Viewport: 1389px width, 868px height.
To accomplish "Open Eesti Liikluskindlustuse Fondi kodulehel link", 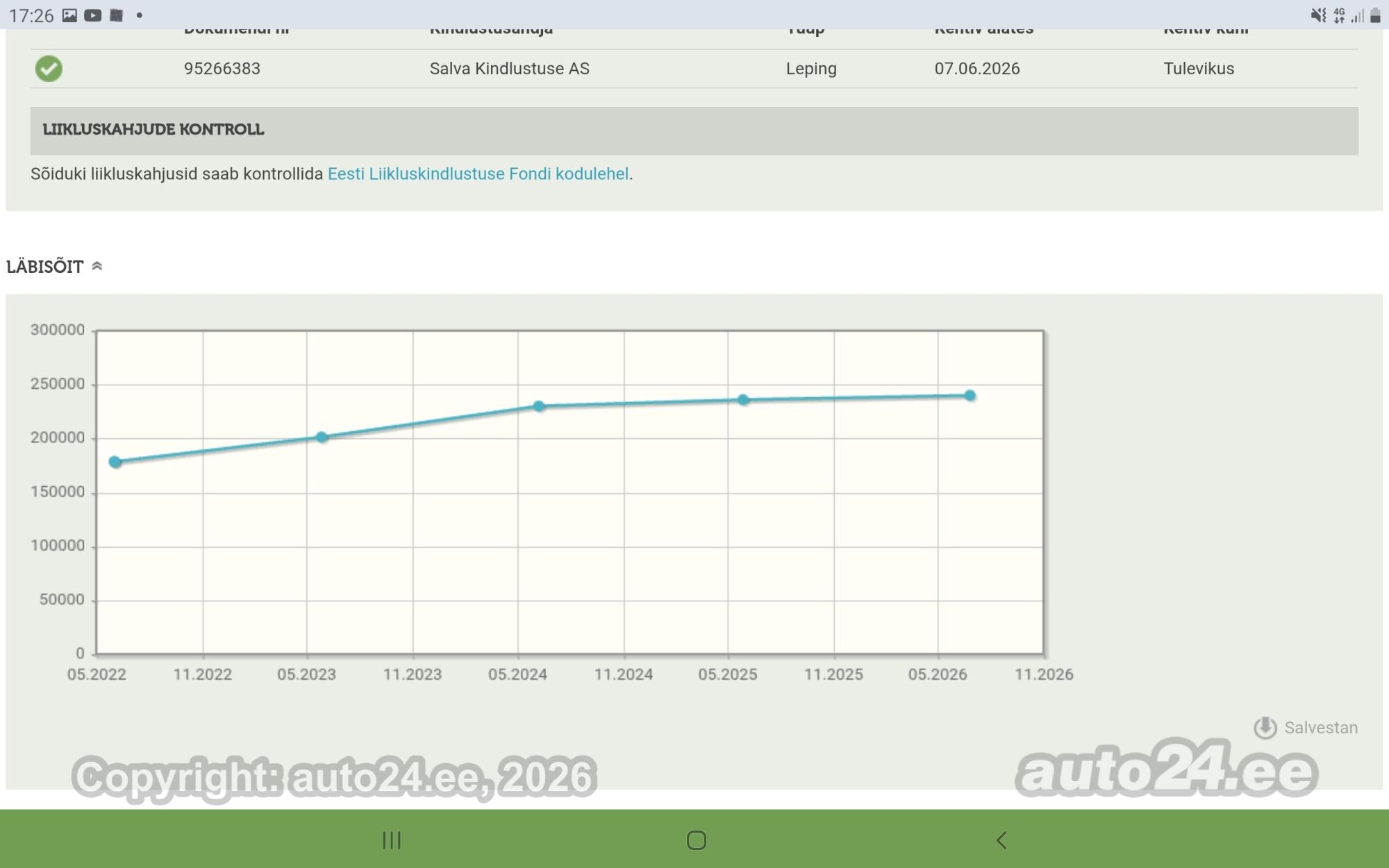I will [x=478, y=174].
